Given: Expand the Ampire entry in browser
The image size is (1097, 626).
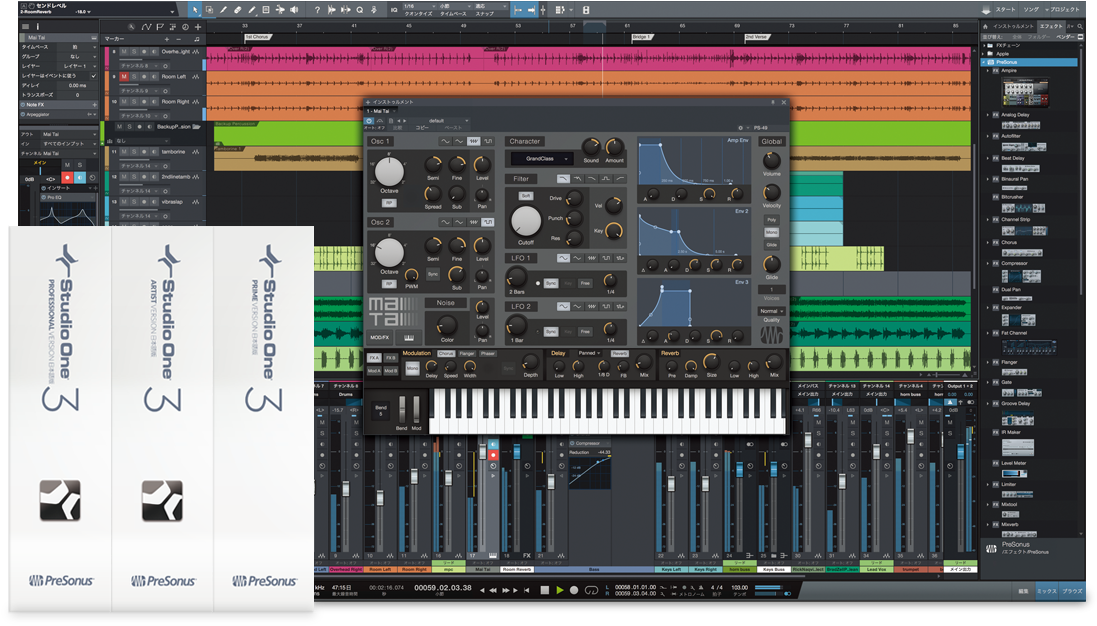Looking at the screenshot, I should [x=988, y=71].
